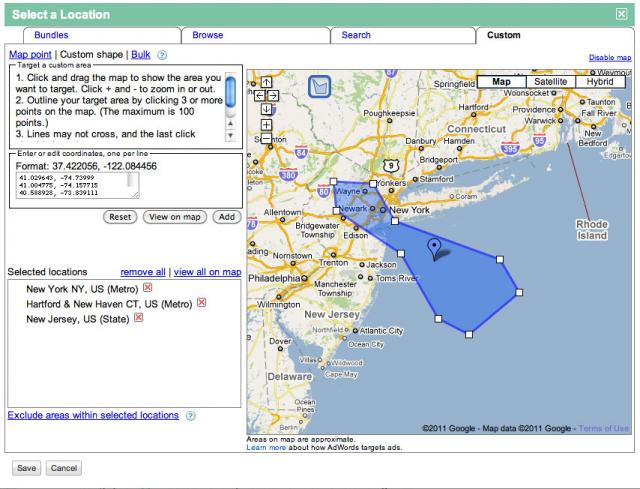Close the Select a Location dialog
Viewport: 640px width, 489px height.
tap(621, 14)
